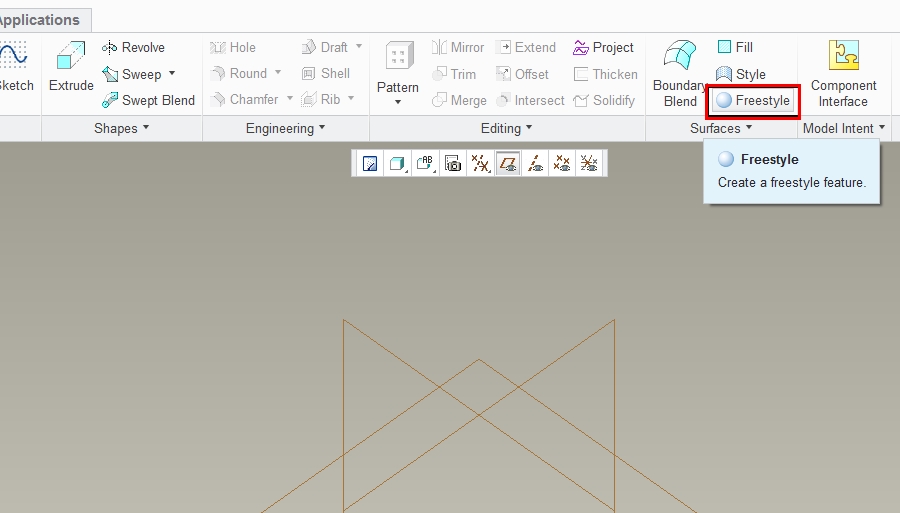Toggle datum axis display
Screen dimensions: 900x513
pyautogui.click(x=535, y=164)
